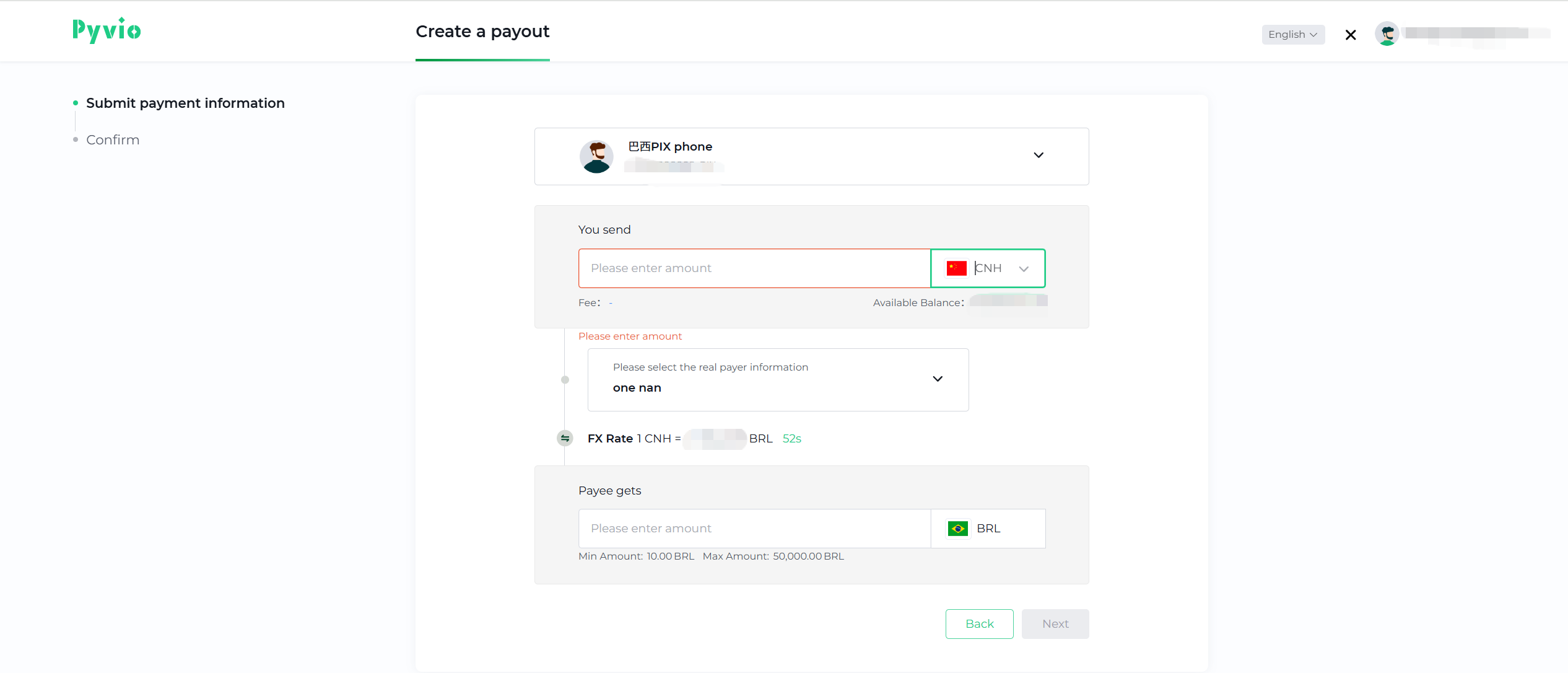Click the user avatar in header

pyautogui.click(x=1387, y=34)
